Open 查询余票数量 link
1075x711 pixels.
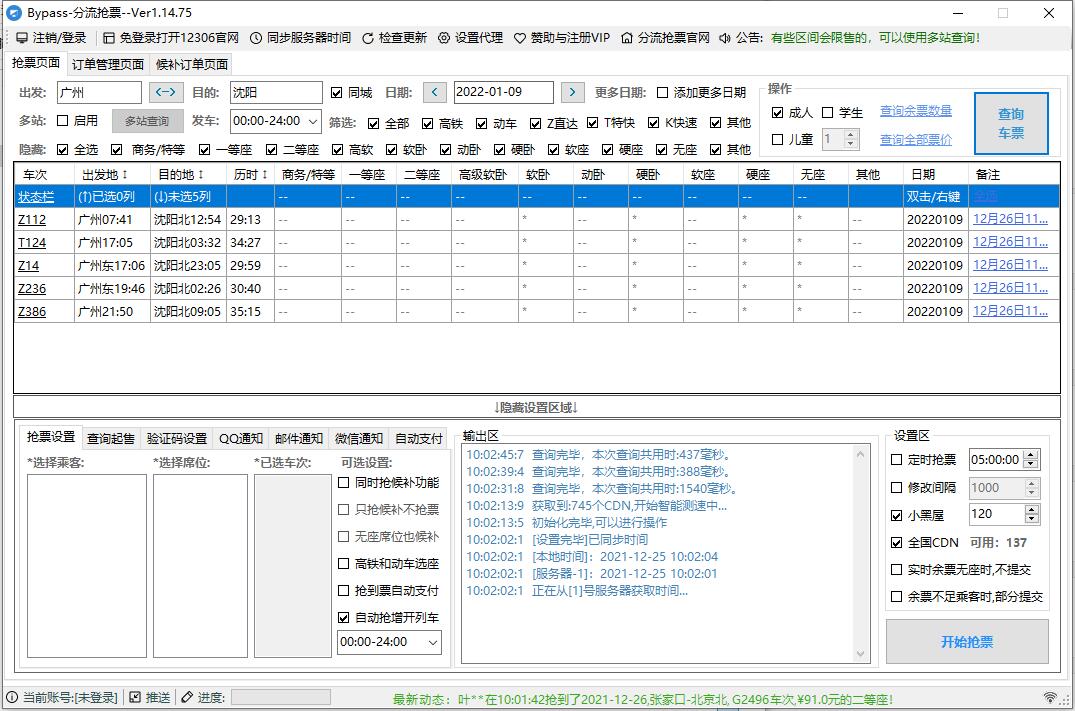tap(915, 111)
